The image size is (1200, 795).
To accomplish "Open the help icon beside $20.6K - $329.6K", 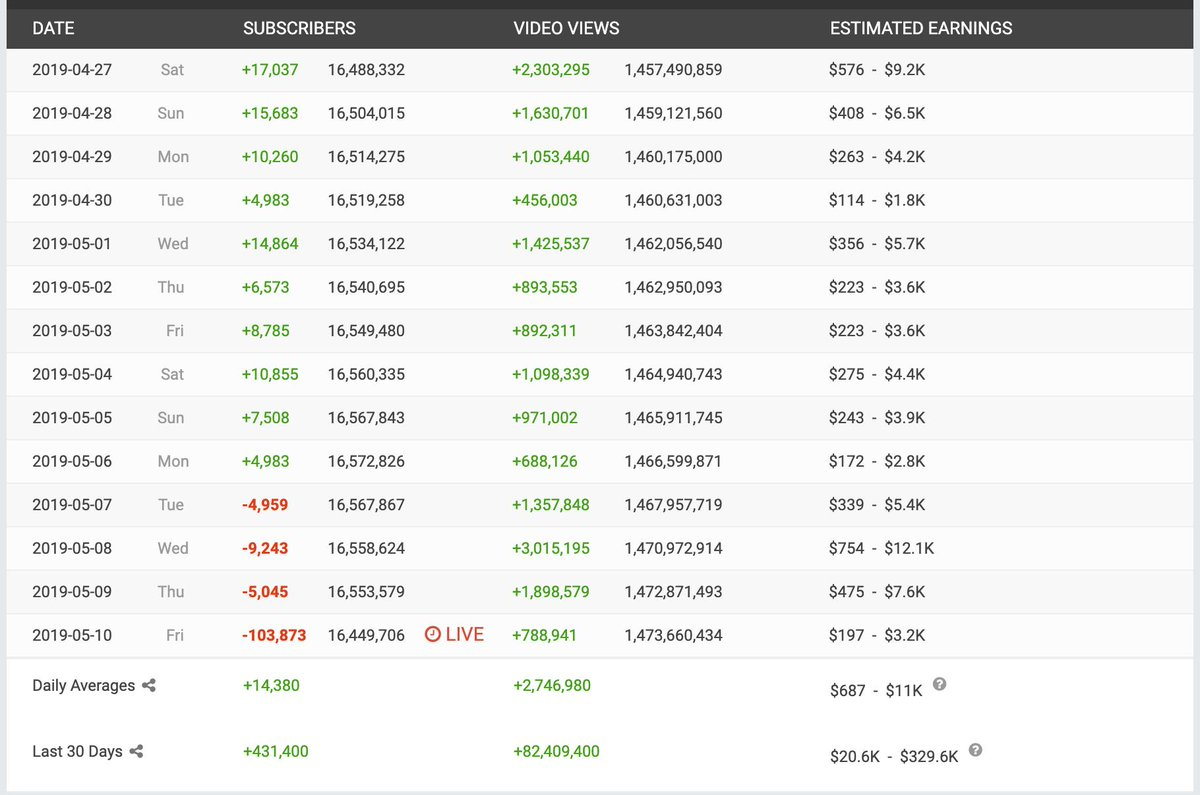I will click(975, 750).
